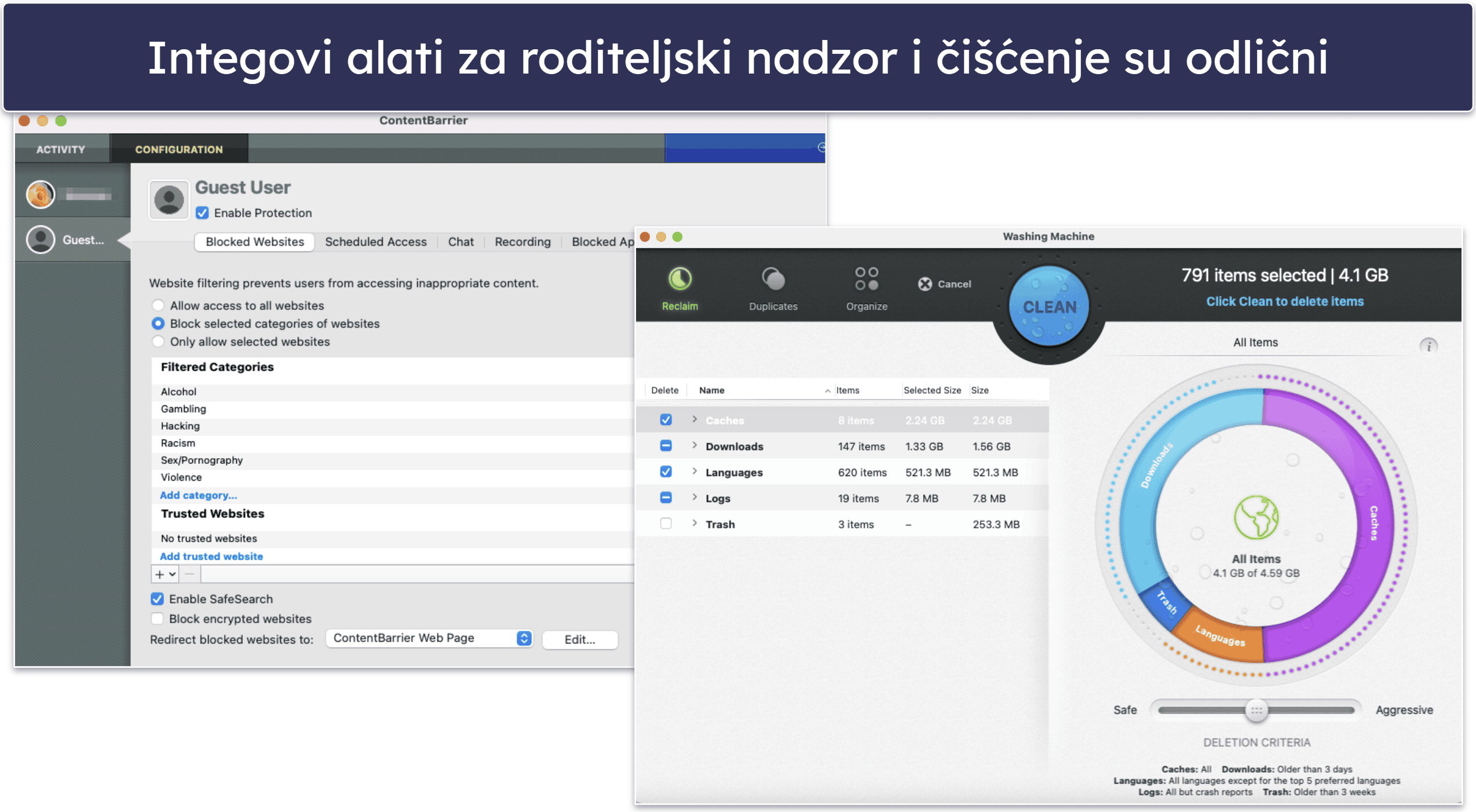Viewport: 1476px width, 812px height.
Task: Select the Violence filtered category
Action: coord(392,477)
